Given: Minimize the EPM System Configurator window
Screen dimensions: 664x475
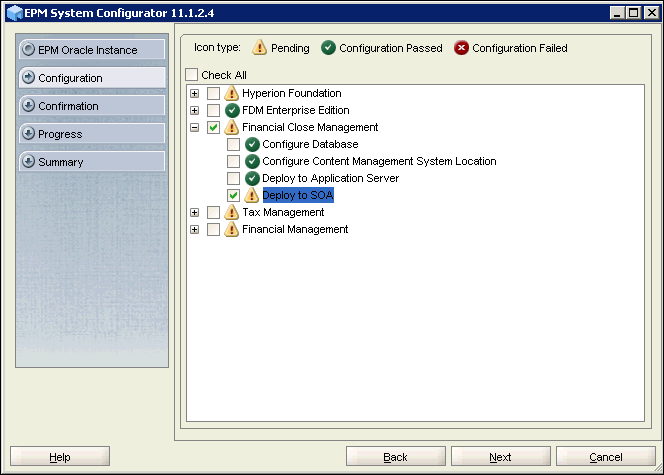Looking at the screenshot, I should click(617, 13).
